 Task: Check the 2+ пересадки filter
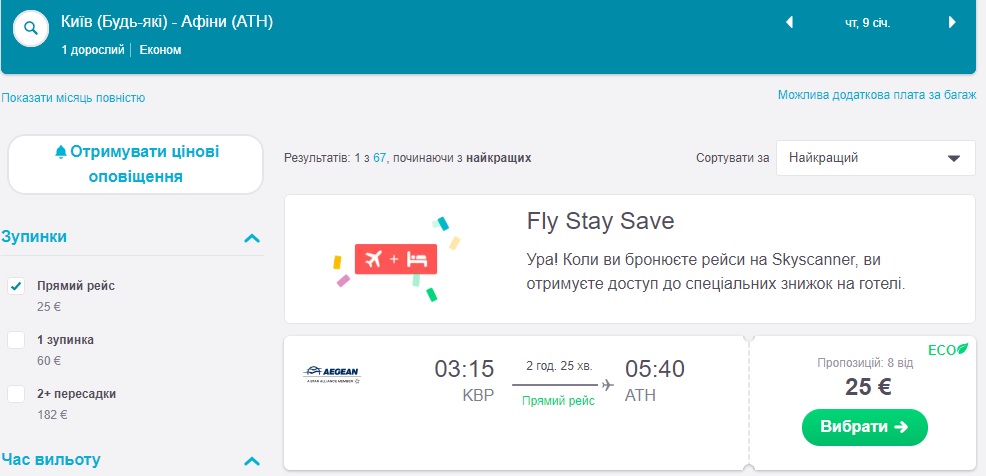[16, 394]
